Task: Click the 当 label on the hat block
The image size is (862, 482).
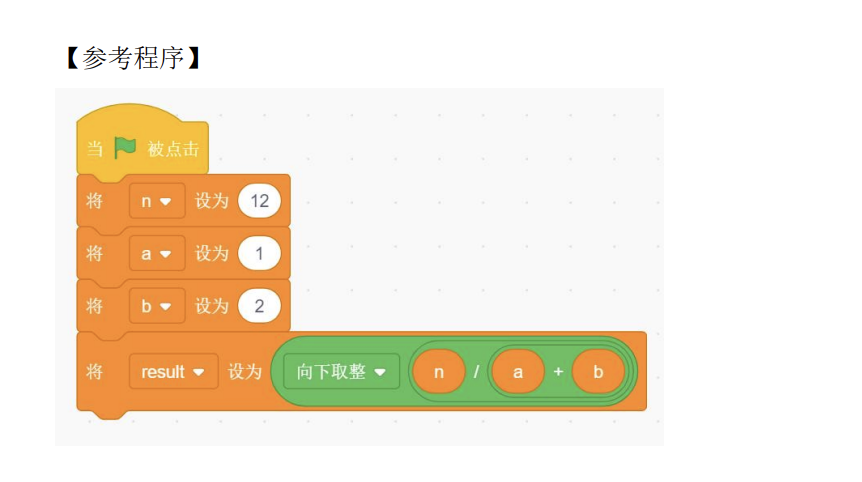Action: tap(95, 149)
